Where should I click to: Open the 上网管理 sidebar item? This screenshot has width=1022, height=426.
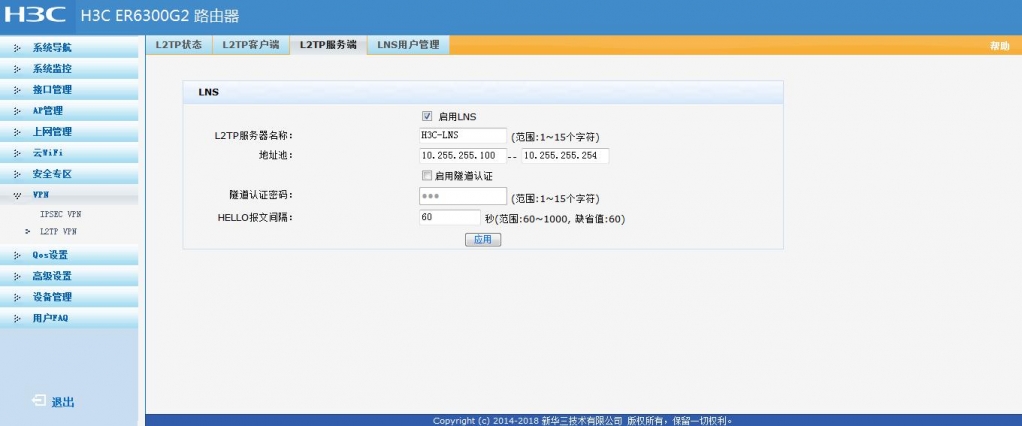pos(69,132)
